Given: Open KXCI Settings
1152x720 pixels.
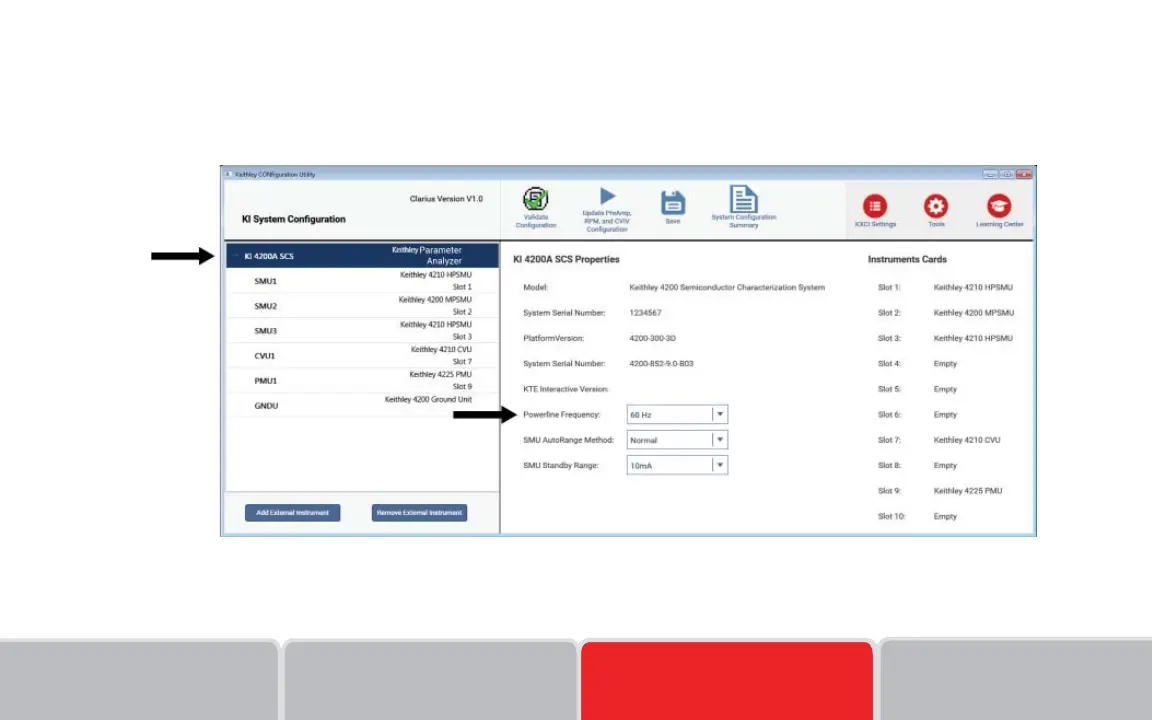Looking at the screenshot, I should [x=875, y=211].
